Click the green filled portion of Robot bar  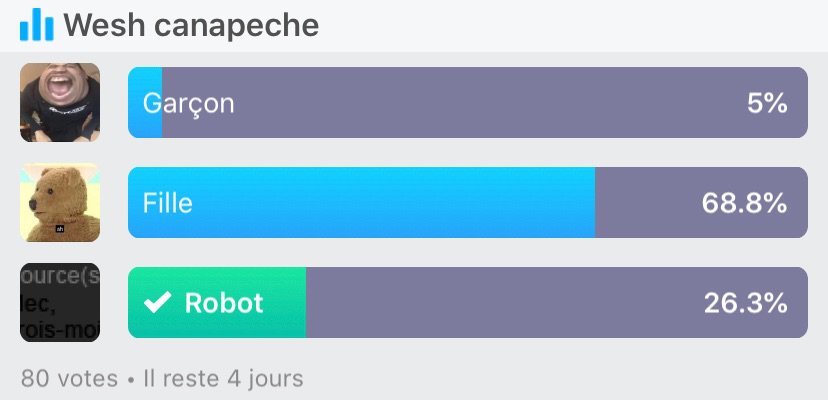coord(217,302)
